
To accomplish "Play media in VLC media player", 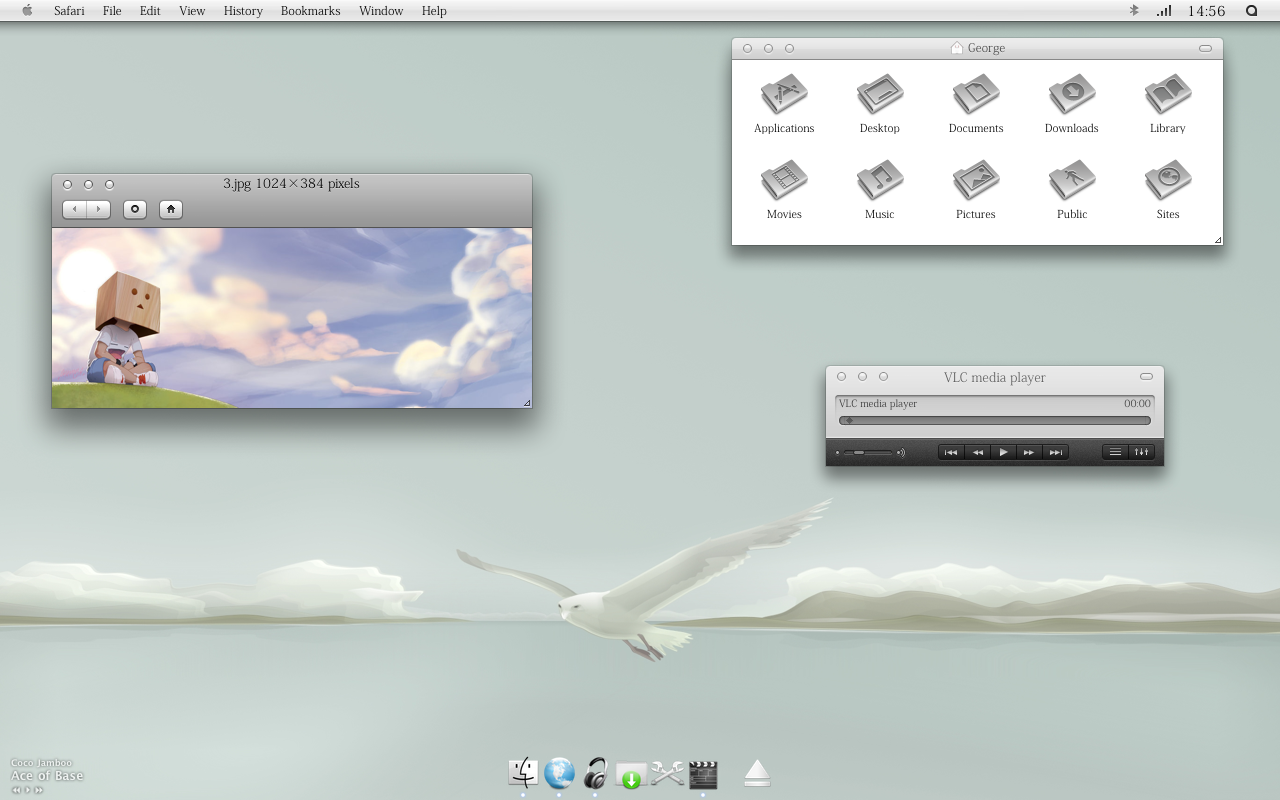I will click(x=1003, y=452).
